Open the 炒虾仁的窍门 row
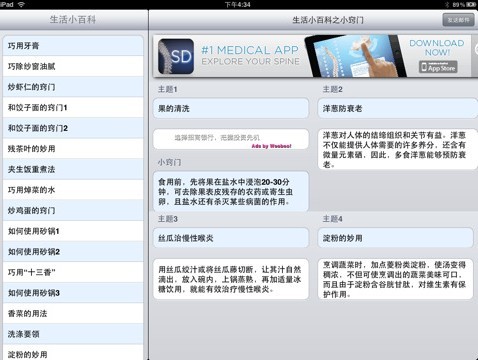 coord(73,87)
